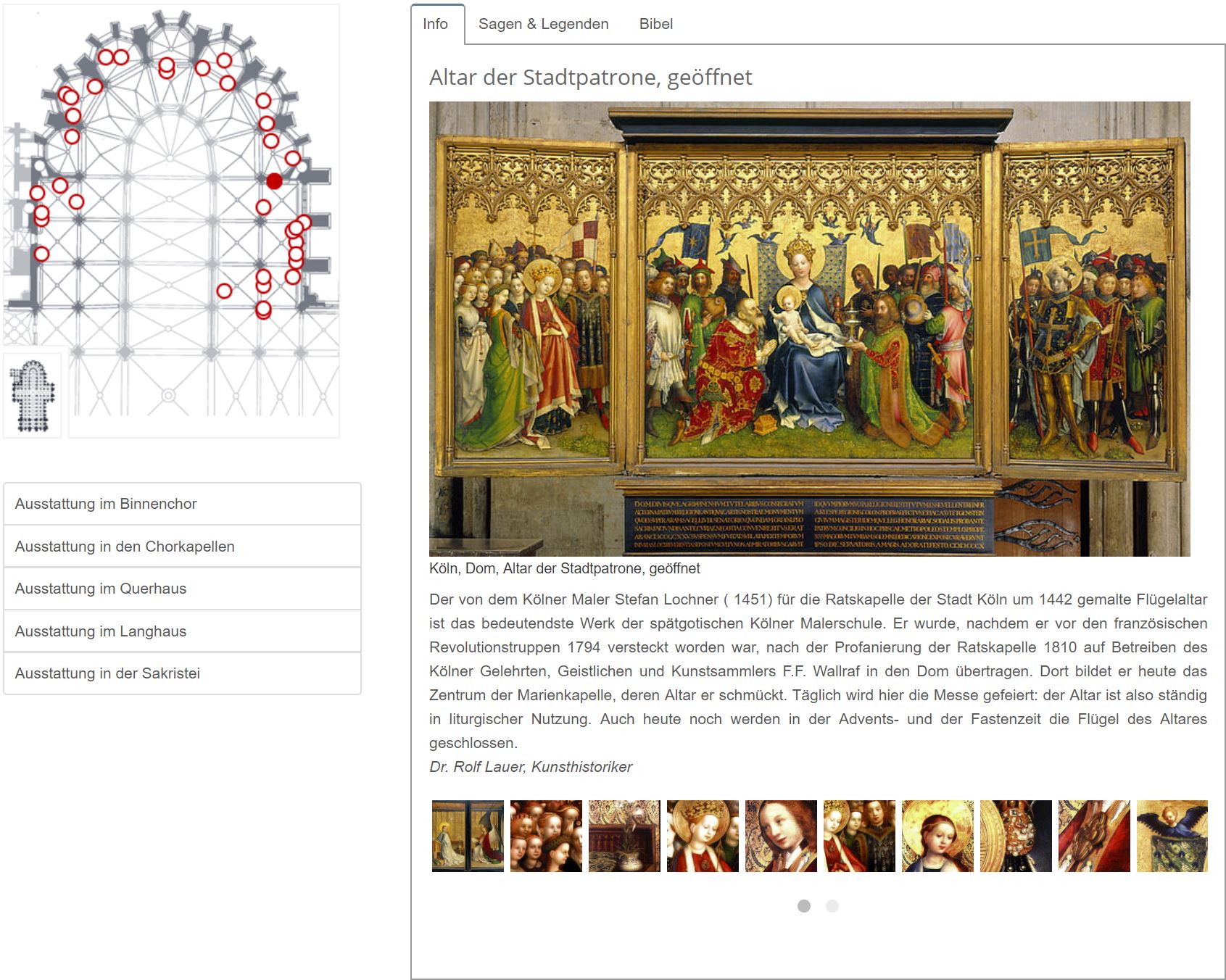Open the Bibel tab

(x=656, y=24)
